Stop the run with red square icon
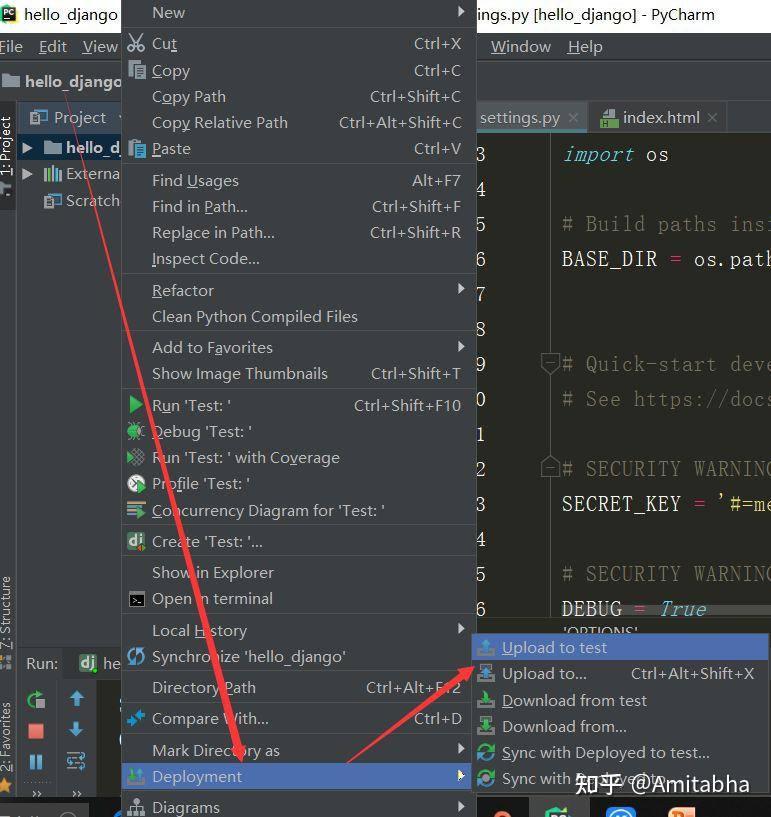This screenshot has width=771, height=817. 36,731
